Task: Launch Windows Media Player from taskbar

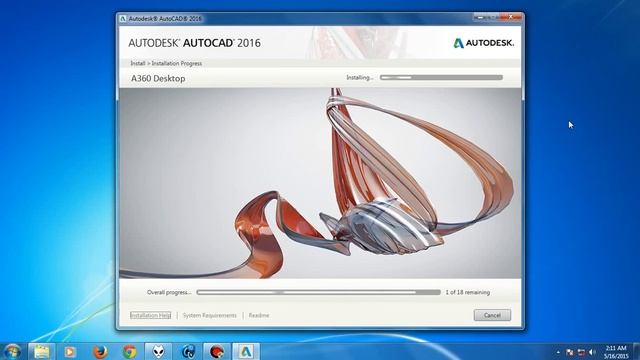Action: click(x=70, y=351)
